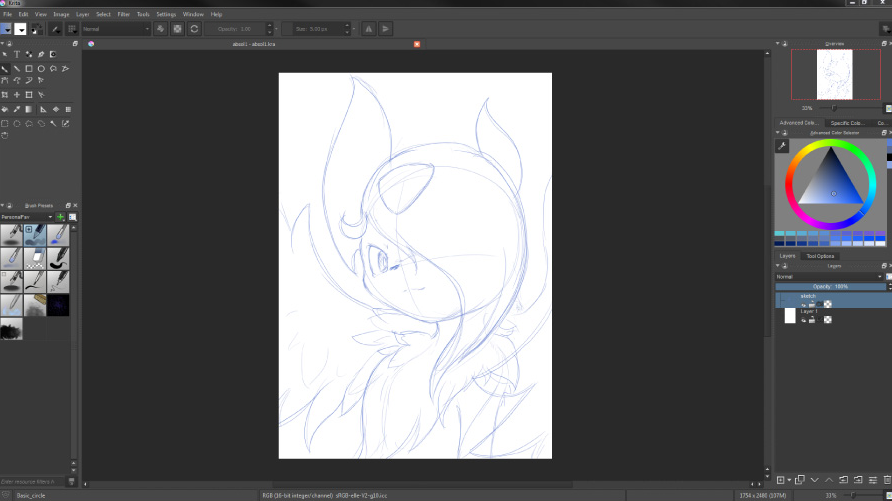Close the absol1.kra document tab
This screenshot has width=892, height=501.
[x=417, y=44]
